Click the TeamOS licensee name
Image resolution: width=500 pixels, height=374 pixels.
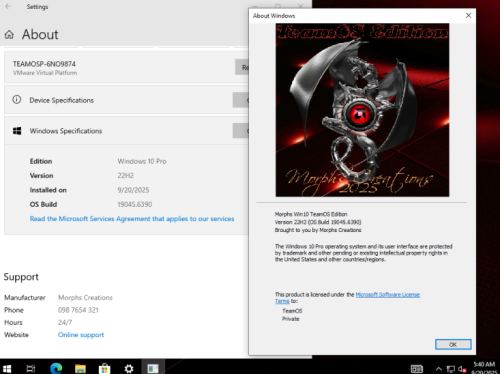[x=292, y=311]
